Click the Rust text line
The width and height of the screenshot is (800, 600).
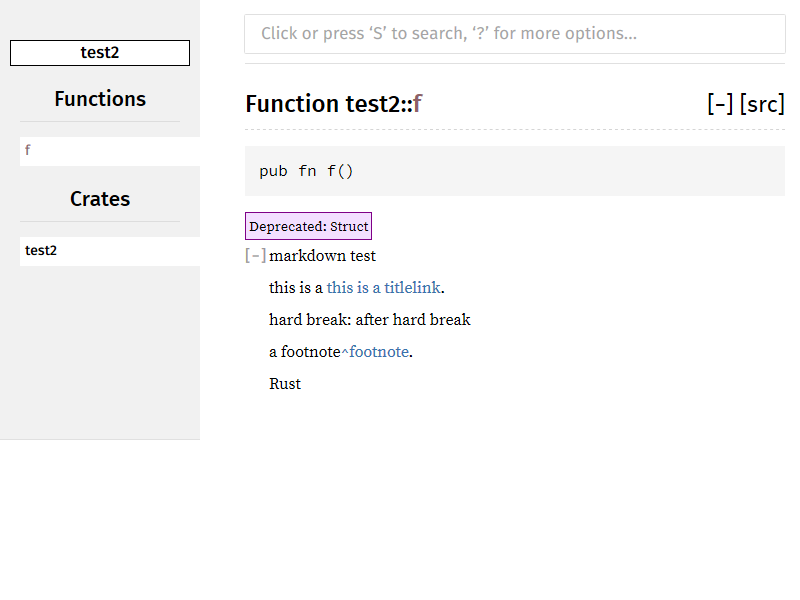(285, 384)
